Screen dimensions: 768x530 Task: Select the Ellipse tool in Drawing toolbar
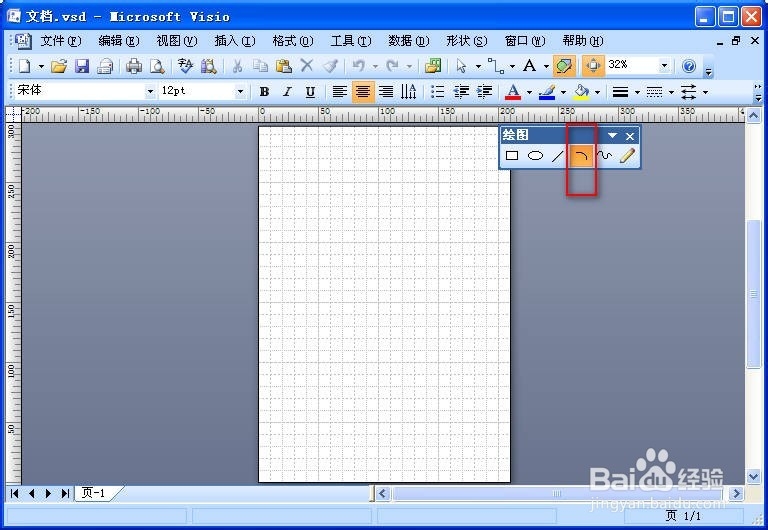click(535, 156)
